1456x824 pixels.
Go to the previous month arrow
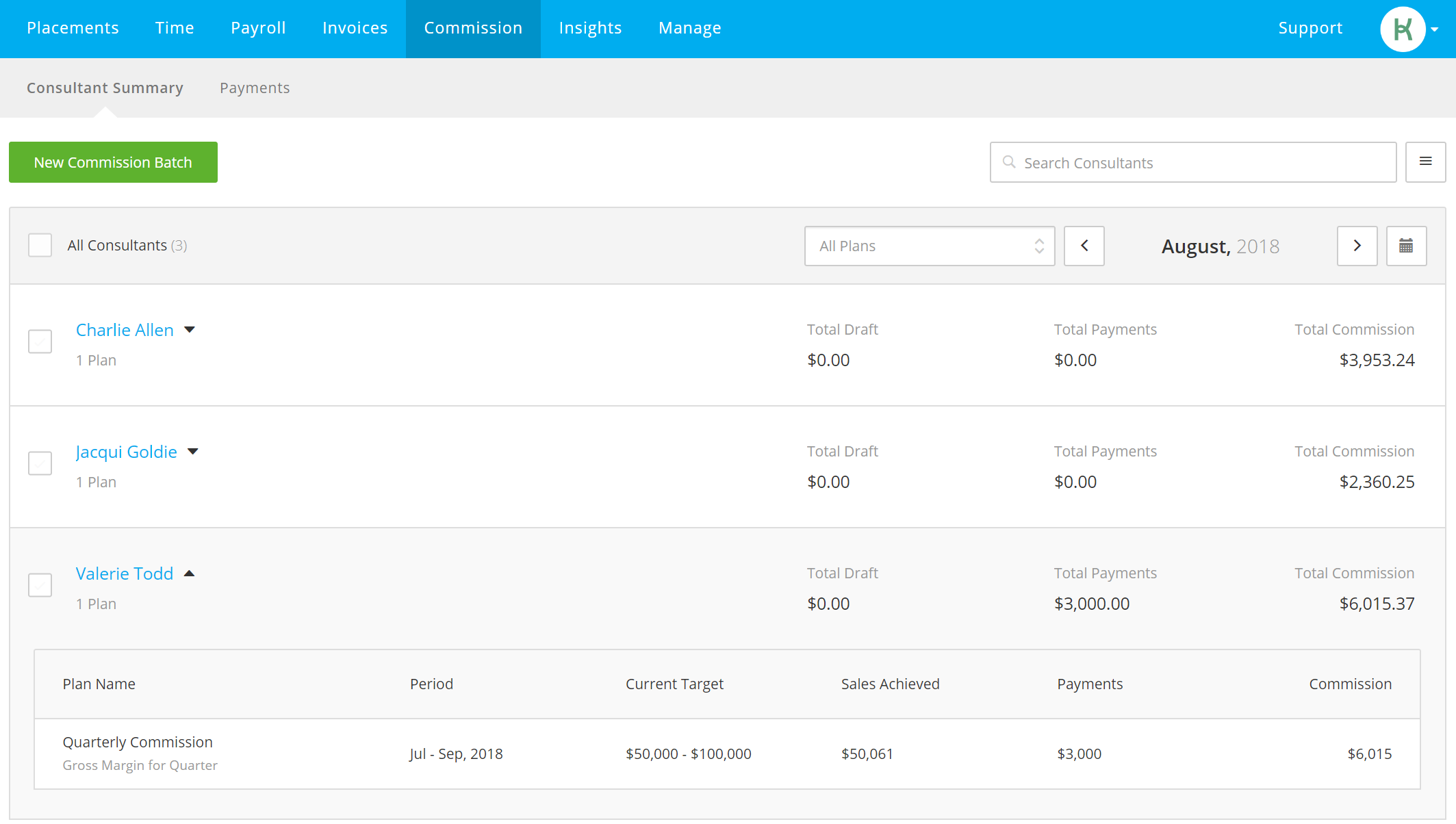[1084, 246]
